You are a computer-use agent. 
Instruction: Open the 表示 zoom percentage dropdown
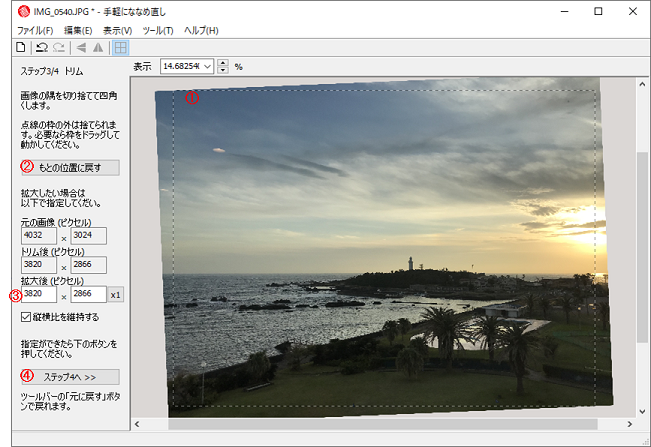coord(207,67)
